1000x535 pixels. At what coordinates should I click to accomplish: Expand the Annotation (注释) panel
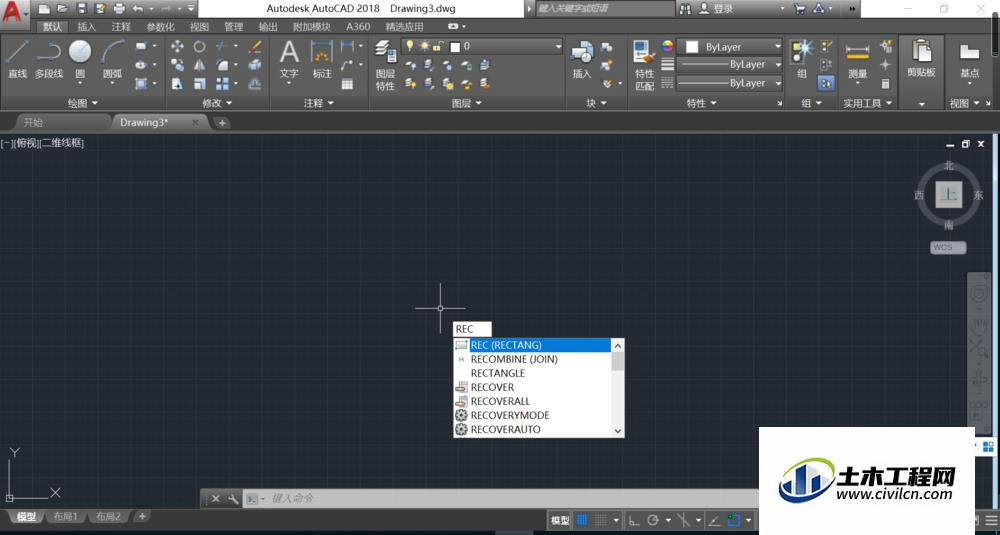[319, 103]
